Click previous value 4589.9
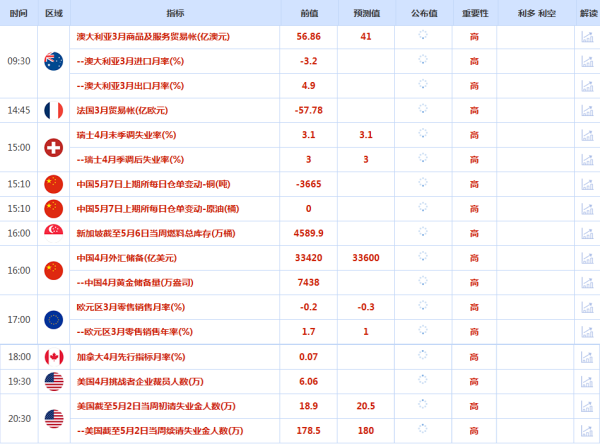The image size is (600, 444). click(308, 233)
